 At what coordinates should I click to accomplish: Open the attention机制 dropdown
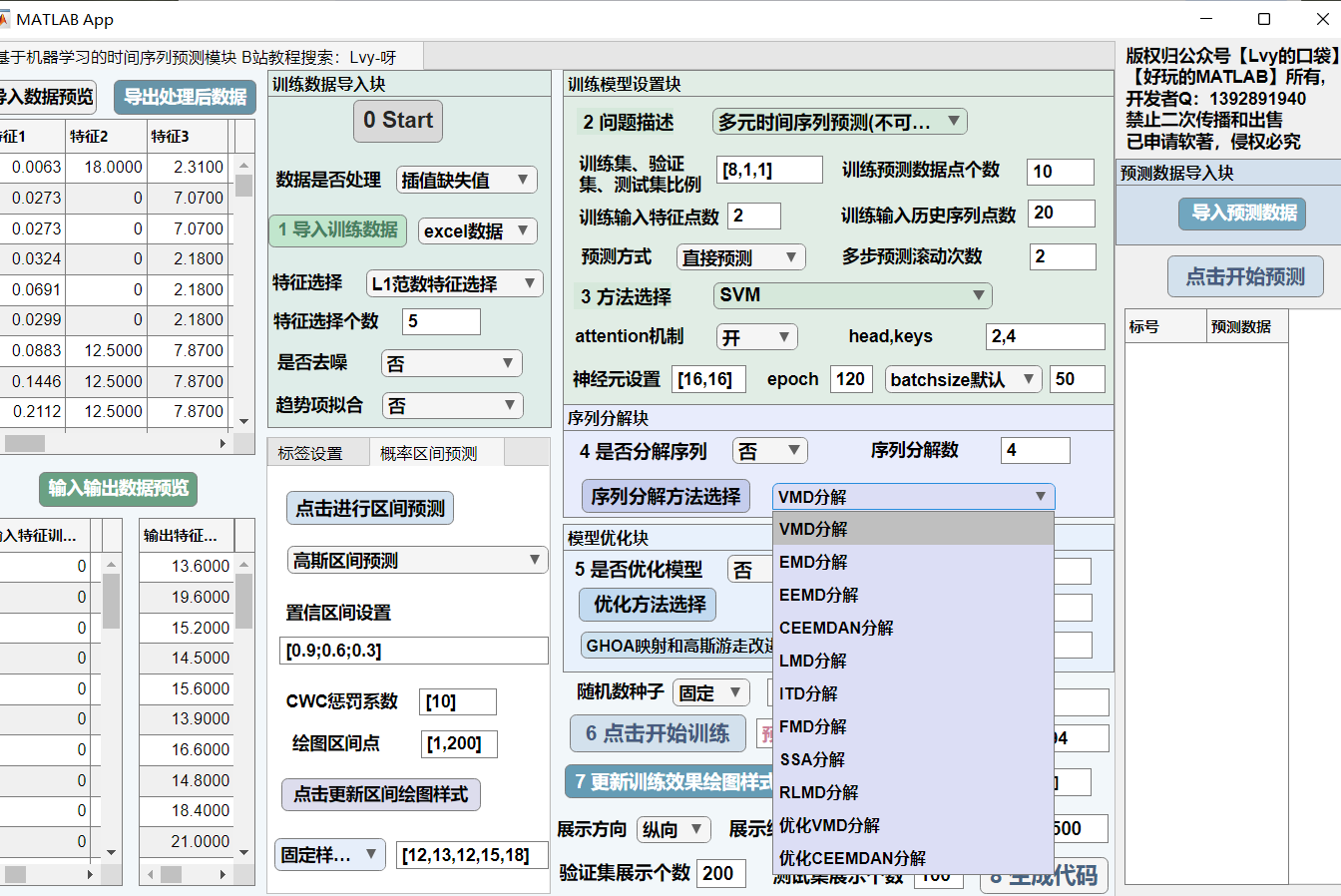click(756, 337)
